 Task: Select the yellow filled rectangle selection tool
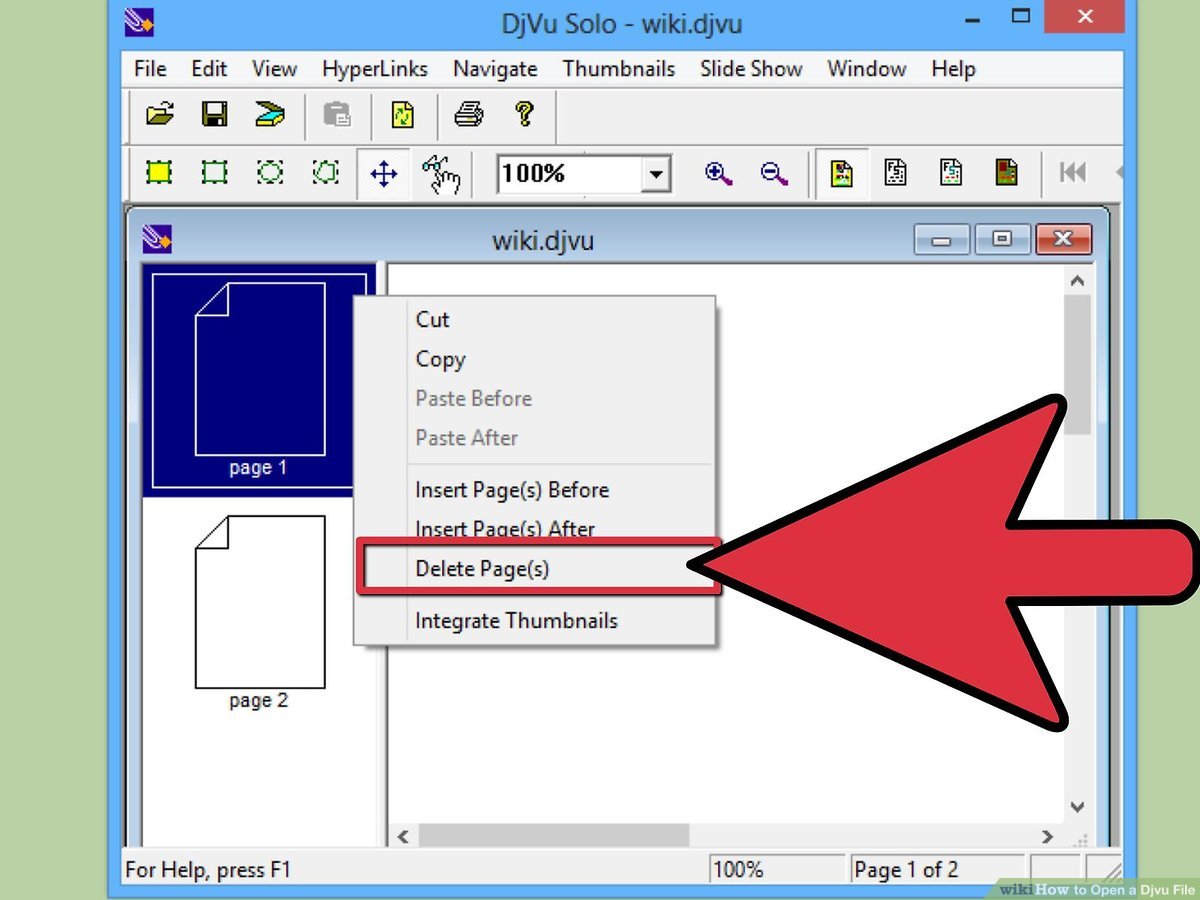pyautogui.click(x=159, y=174)
